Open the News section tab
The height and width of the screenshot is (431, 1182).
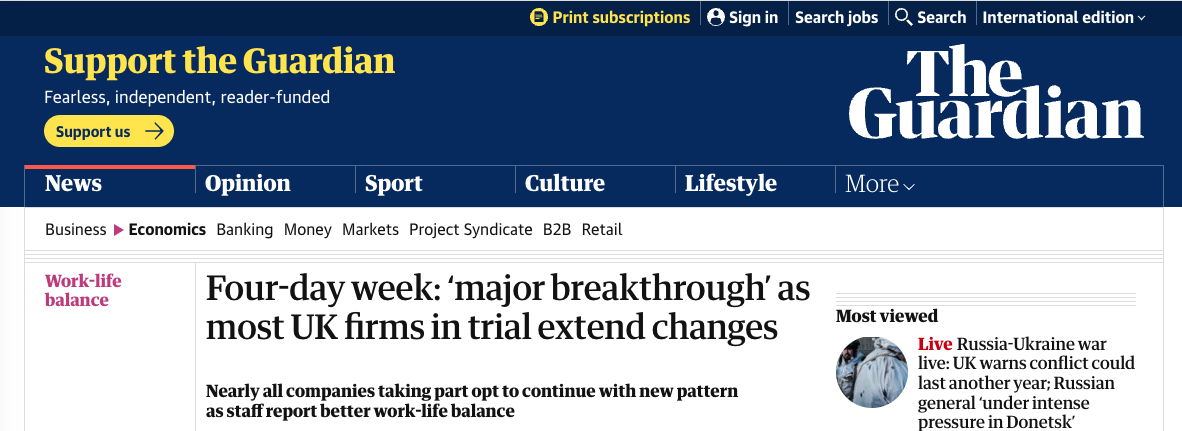74,183
